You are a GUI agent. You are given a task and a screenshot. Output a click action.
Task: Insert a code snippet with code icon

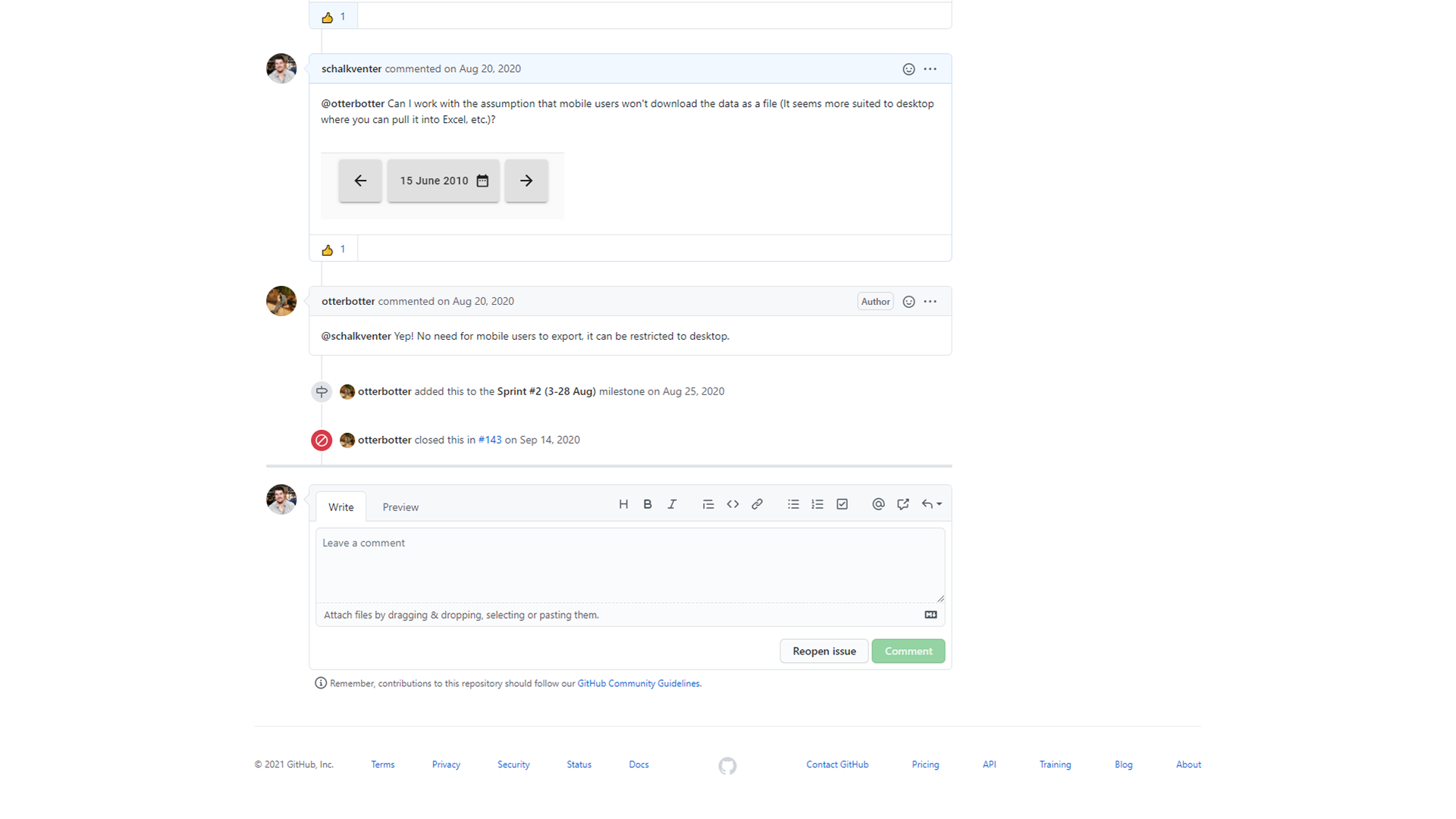tap(733, 504)
